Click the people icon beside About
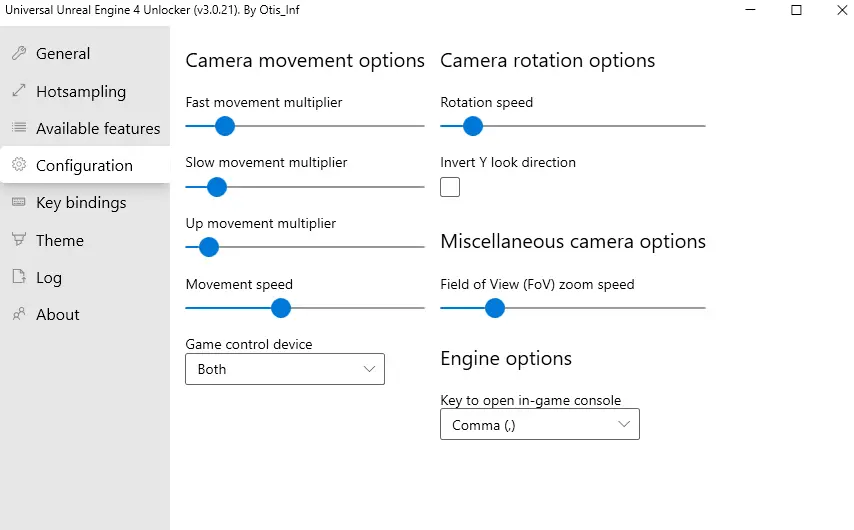Viewport: 854px width, 530px height. [19, 314]
